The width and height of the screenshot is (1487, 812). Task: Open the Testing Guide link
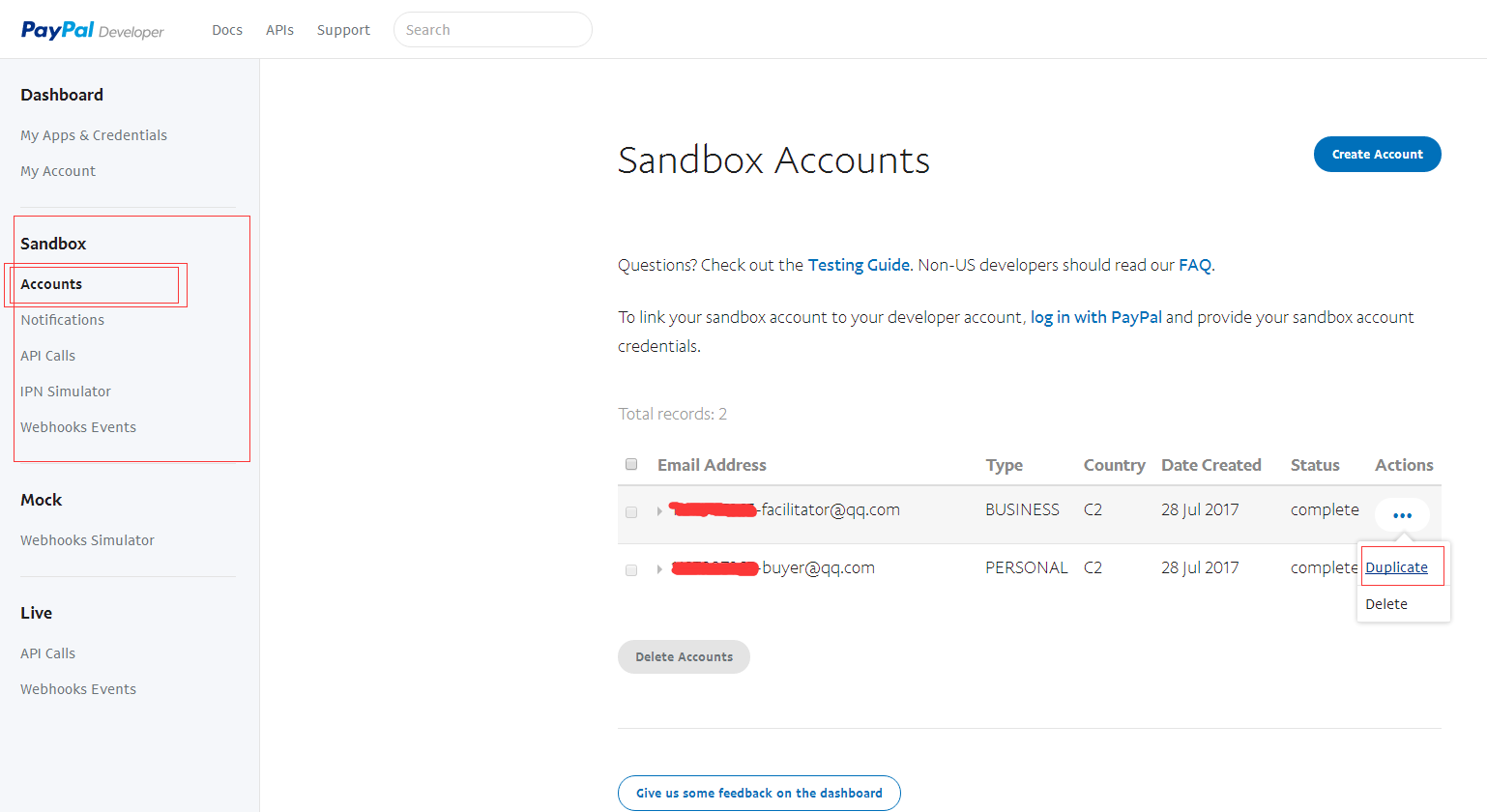[x=859, y=265]
